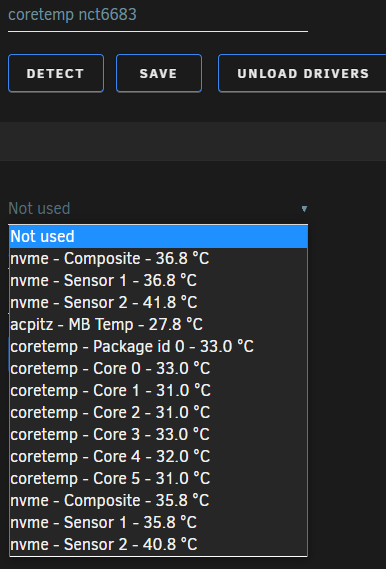Select the highlighted Not used option

click(159, 237)
